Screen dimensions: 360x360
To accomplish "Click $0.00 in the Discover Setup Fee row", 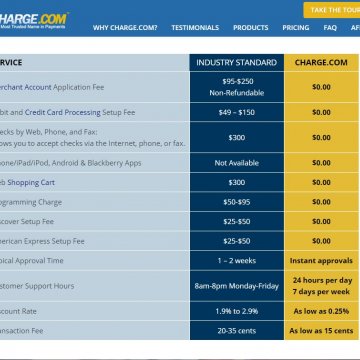I will click(x=321, y=222).
